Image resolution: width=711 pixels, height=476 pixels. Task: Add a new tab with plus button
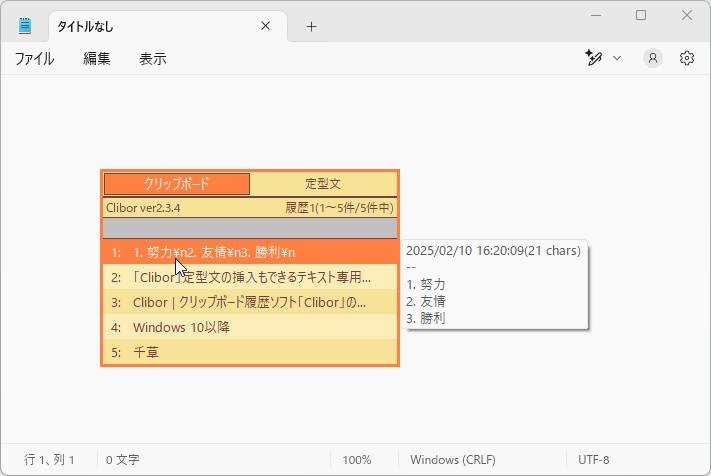(311, 27)
